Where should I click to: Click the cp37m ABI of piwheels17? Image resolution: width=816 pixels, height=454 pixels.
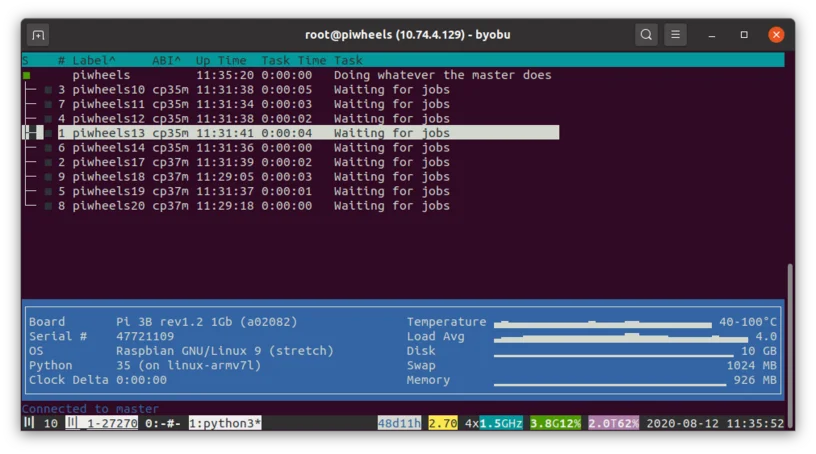(170, 162)
